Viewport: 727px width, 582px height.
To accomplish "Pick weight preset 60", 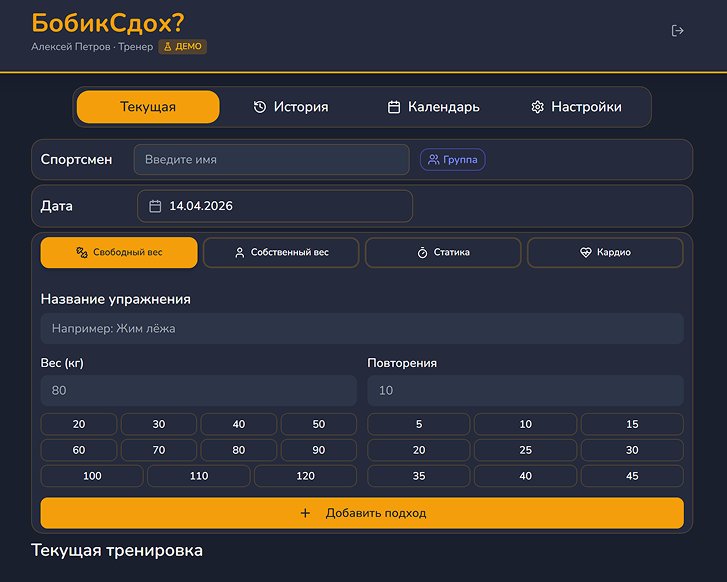I will coord(79,450).
